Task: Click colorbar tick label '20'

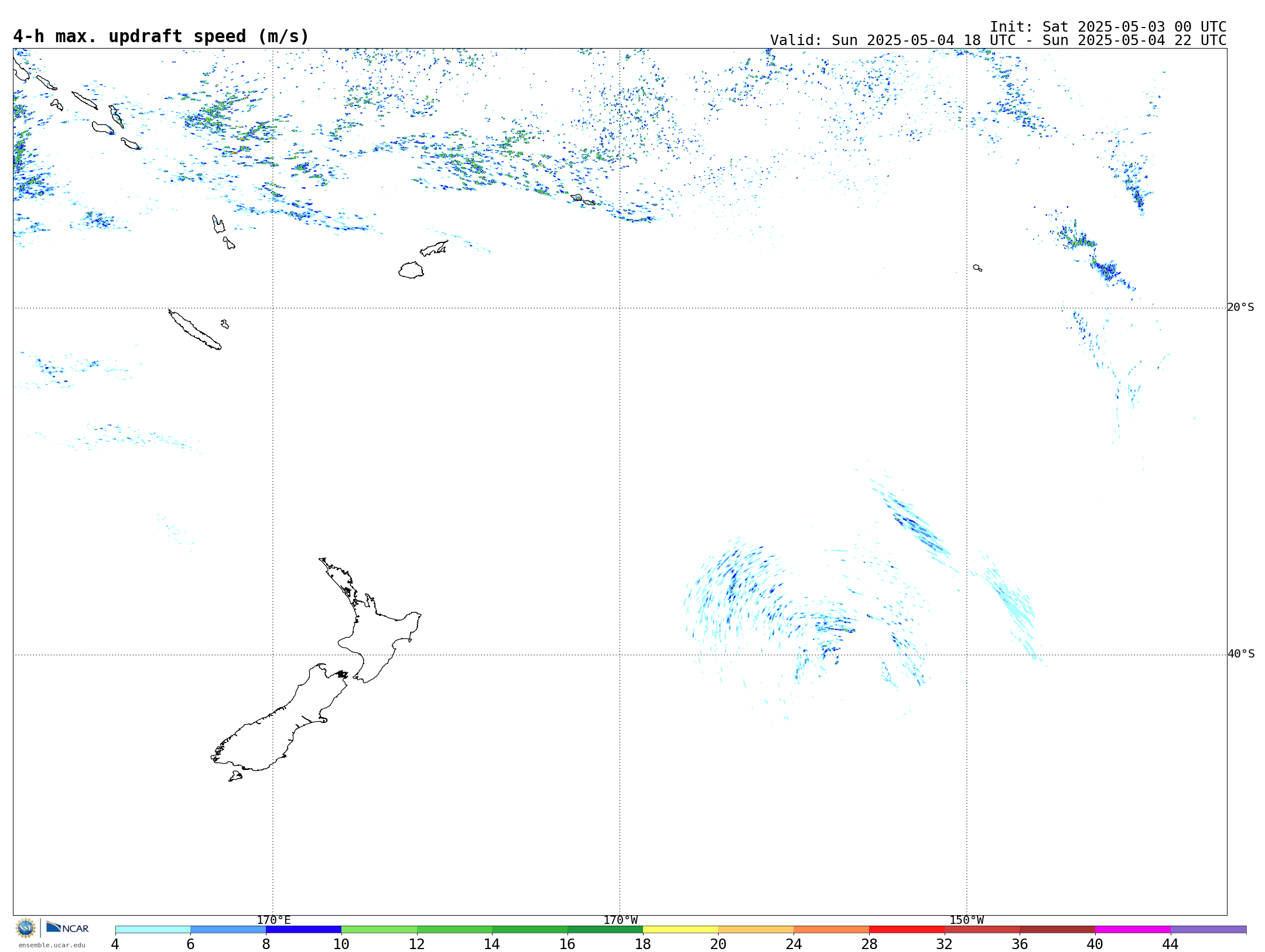Action: pyautogui.click(x=719, y=944)
